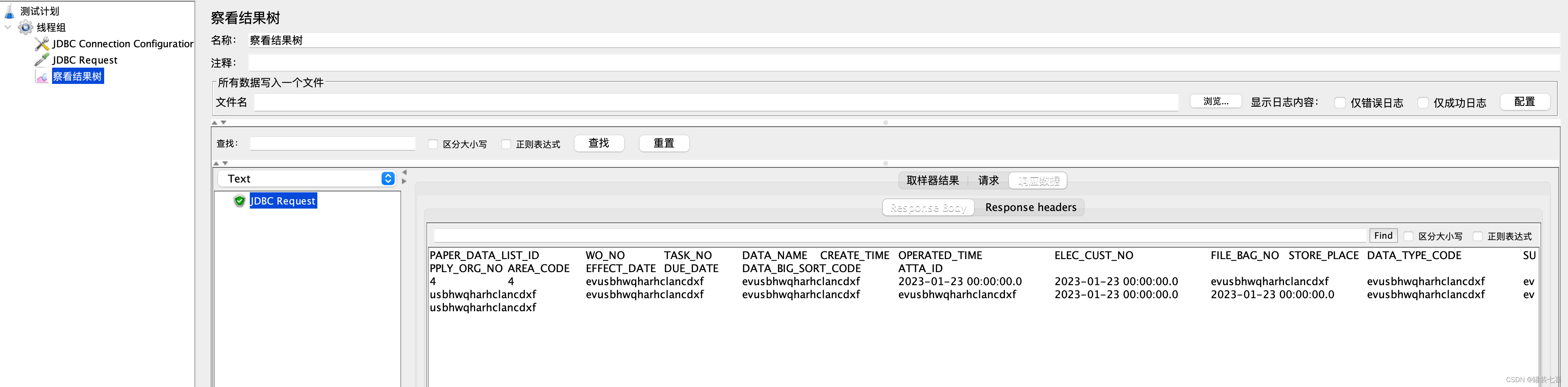
Task: Select JDBC Request node in test plan
Action: click(85, 60)
